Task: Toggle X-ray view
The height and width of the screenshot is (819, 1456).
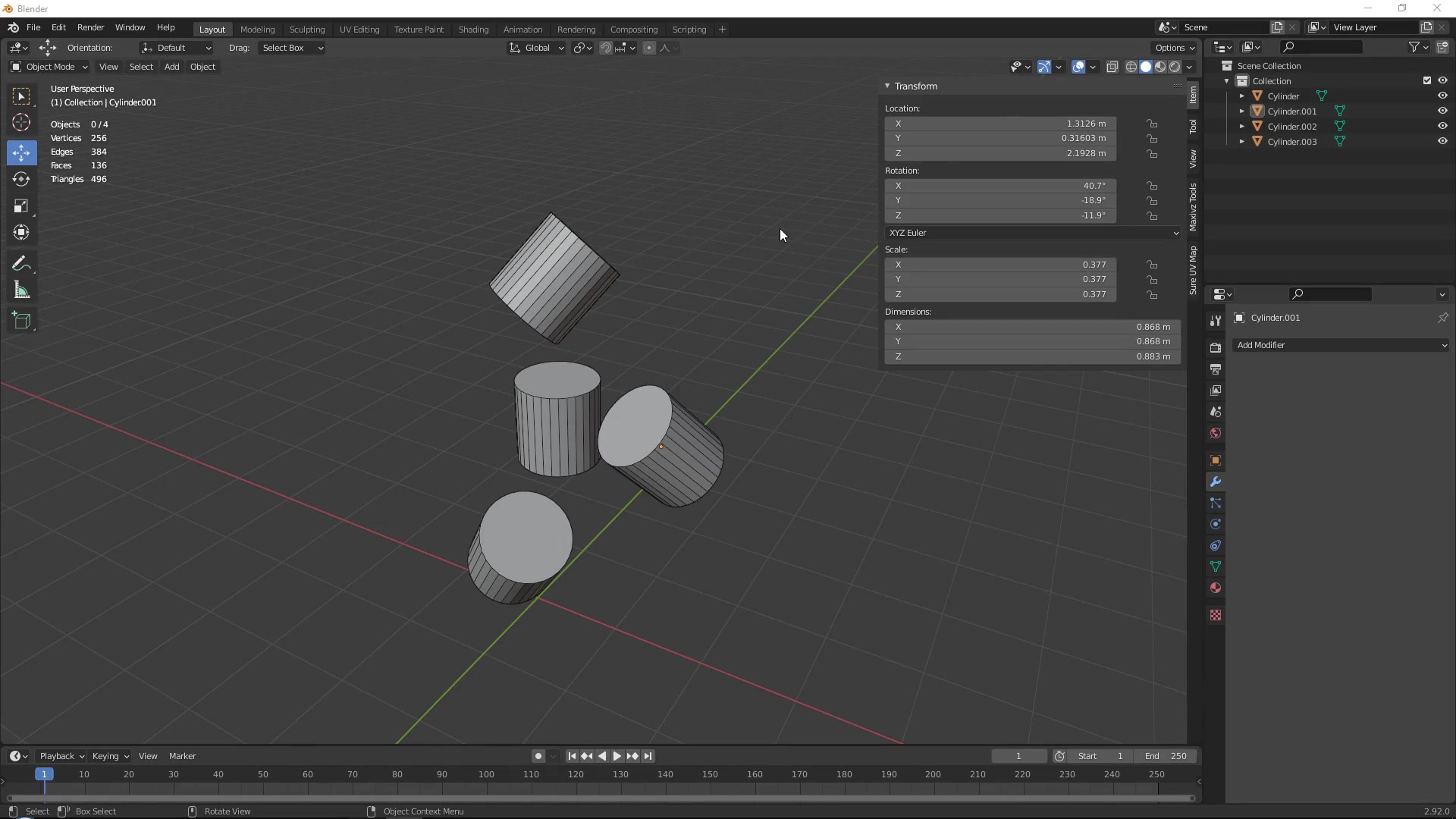Action: coord(1112,67)
